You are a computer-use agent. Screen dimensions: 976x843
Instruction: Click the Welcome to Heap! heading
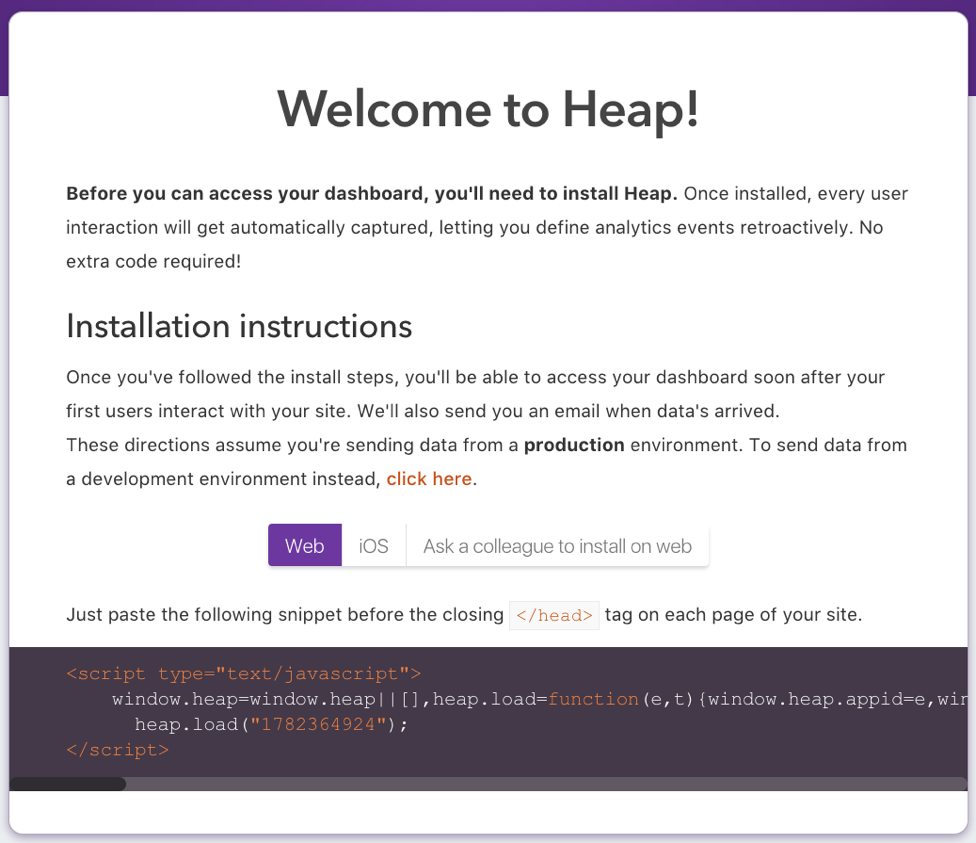pos(488,110)
